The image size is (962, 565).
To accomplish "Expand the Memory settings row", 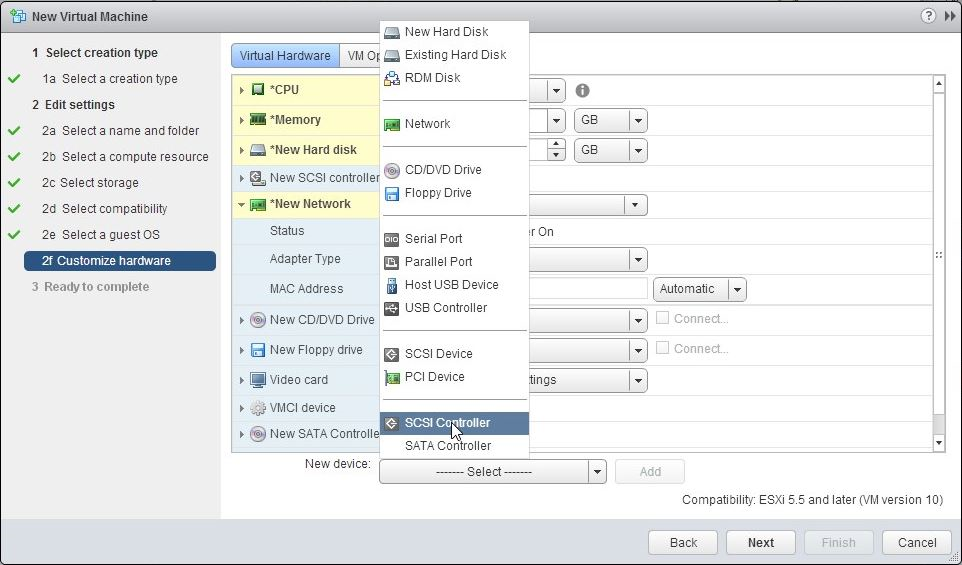I will point(242,120).
